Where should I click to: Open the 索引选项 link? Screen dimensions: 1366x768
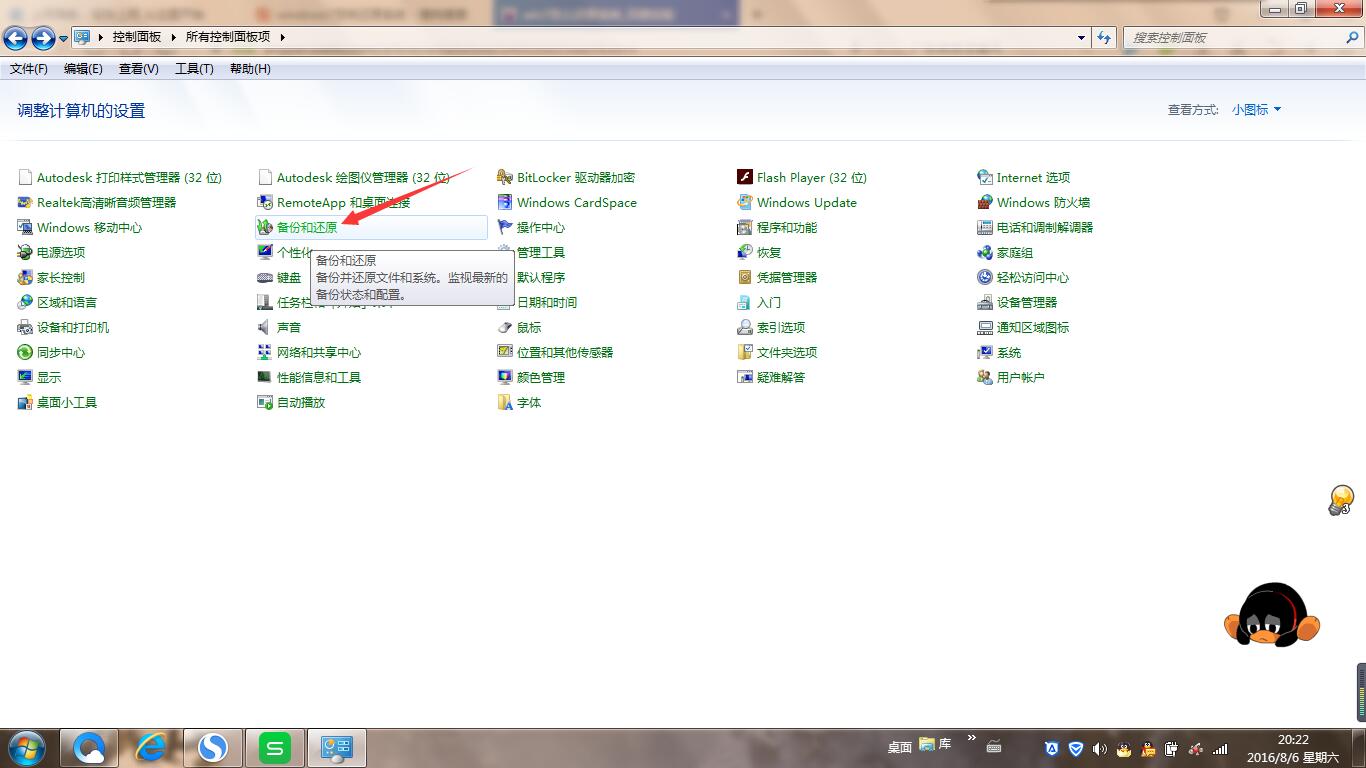[x=781, y=327]
